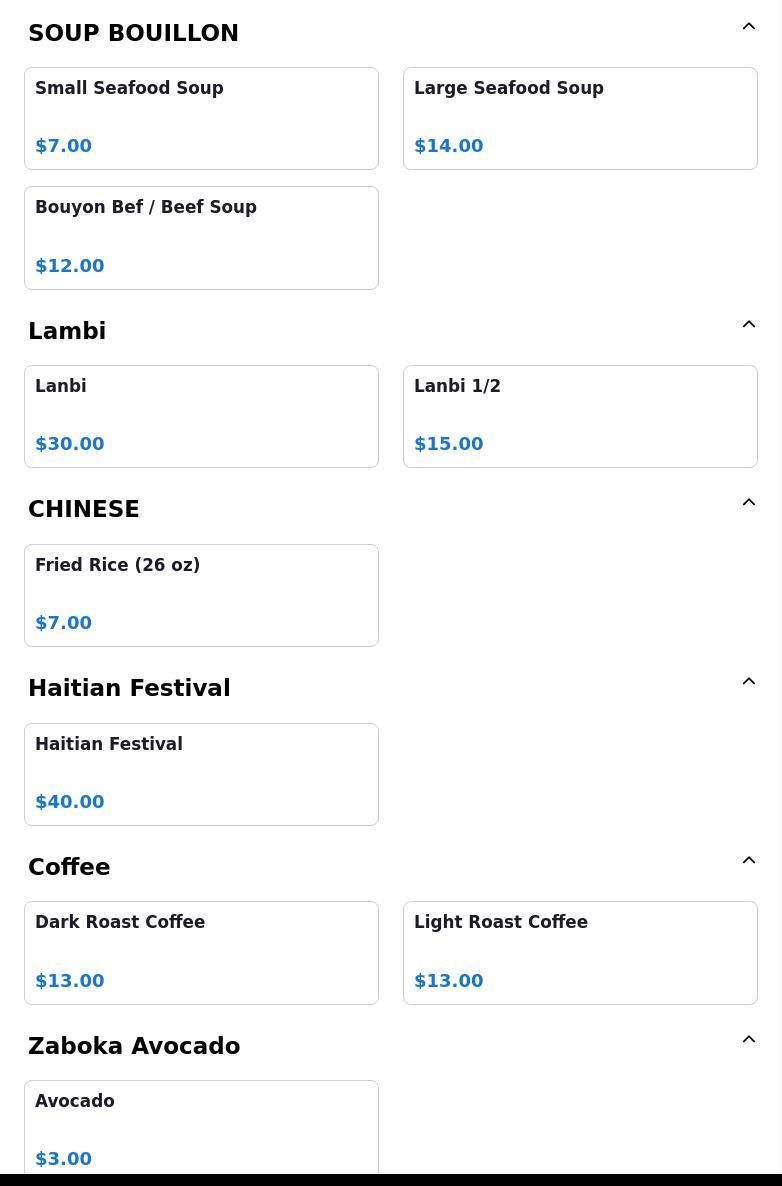Select the Large Seafood Soup item
Viewport: 782px width, 1186px height.
[x=580, y=118]
